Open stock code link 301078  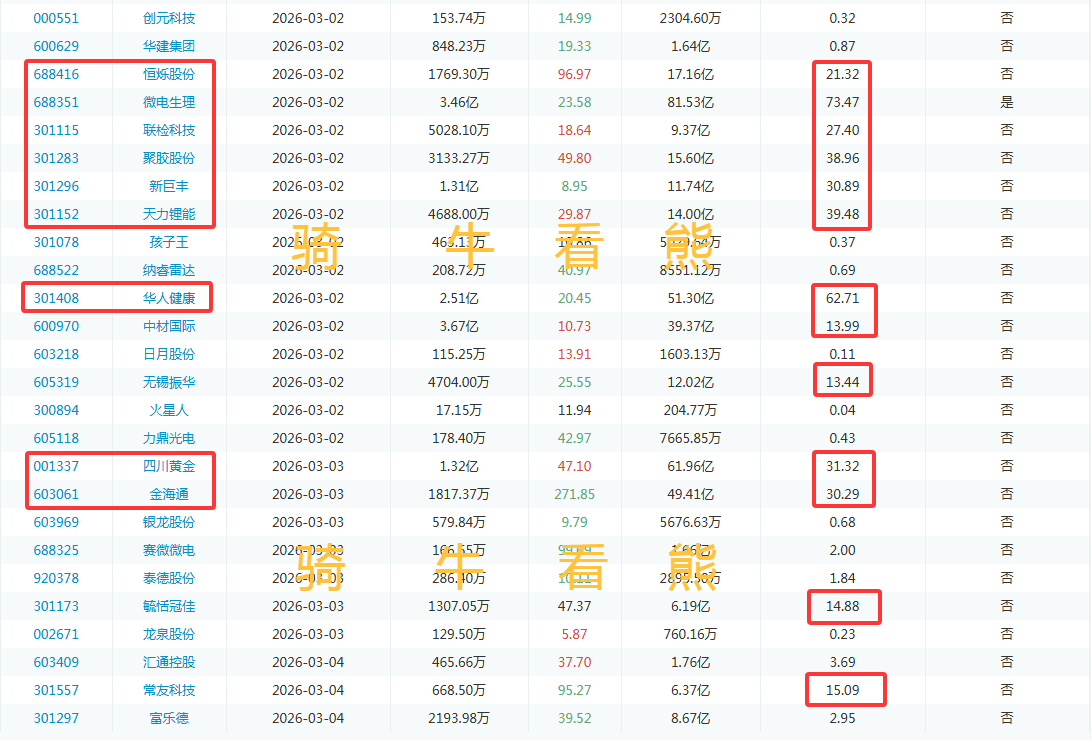56,242
